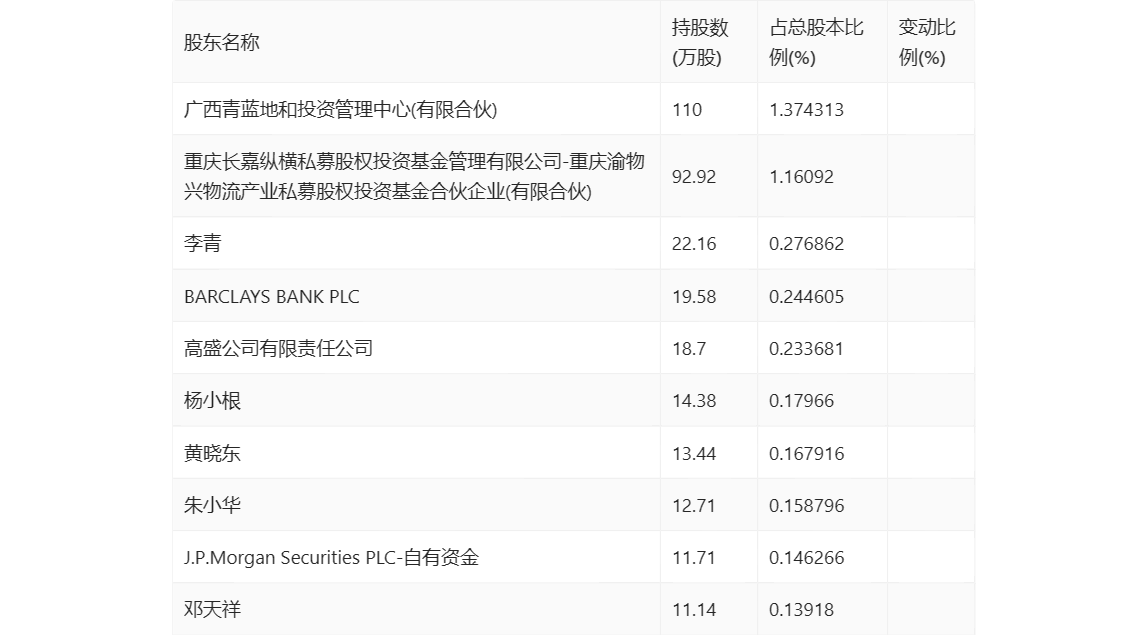1148x635 pixels.
Task: Select the BARCLAYS BANK PLC row
Action: (271, 296)
